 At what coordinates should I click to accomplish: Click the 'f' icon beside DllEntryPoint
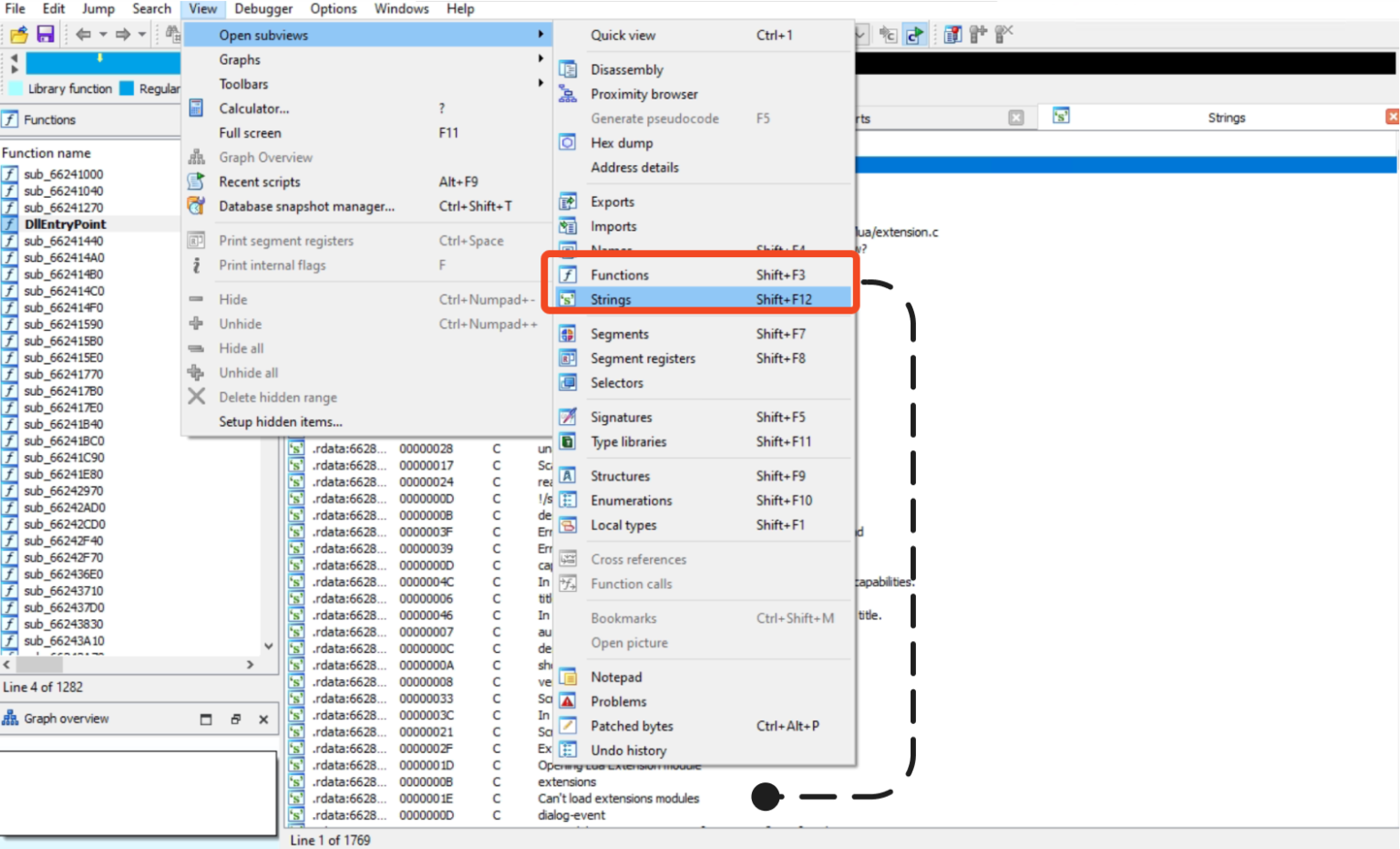click(8, 223)
